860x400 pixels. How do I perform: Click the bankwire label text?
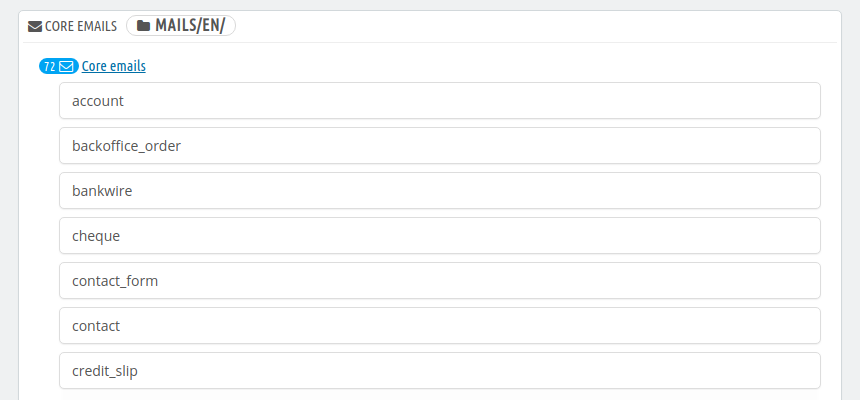click(102, 191)
